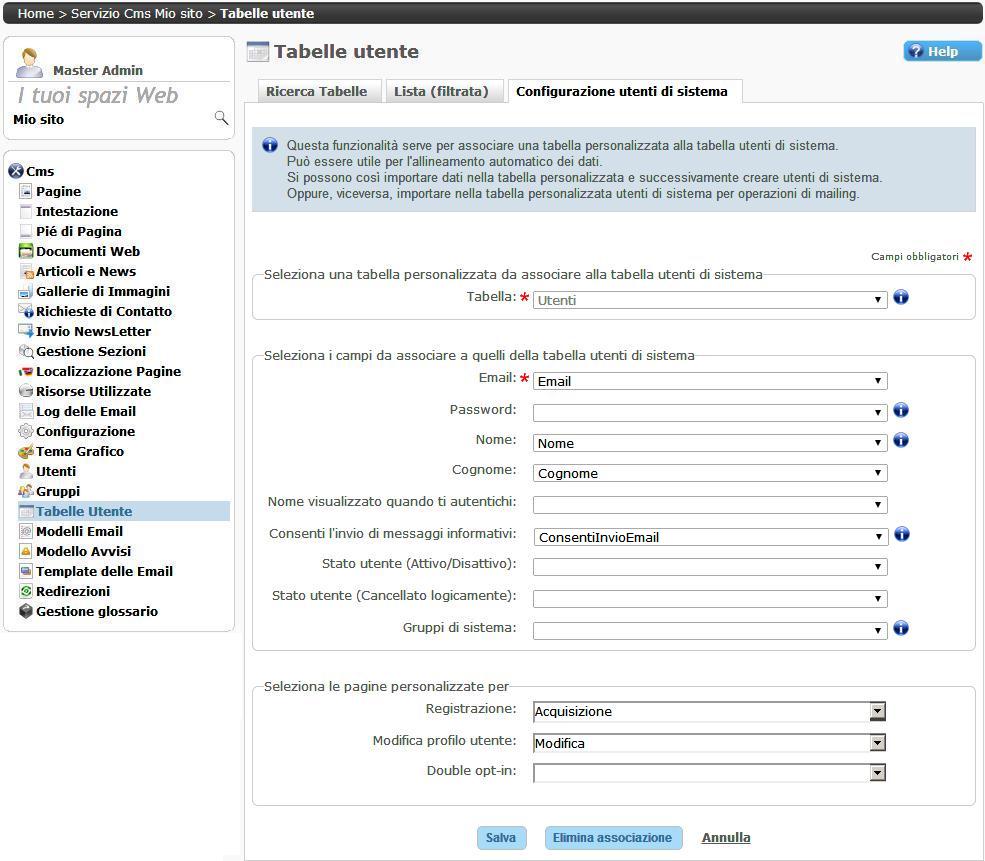The width and height of the screenshot is (985, 861).
Task: Click the Annulla link
Action: (726, 838)
